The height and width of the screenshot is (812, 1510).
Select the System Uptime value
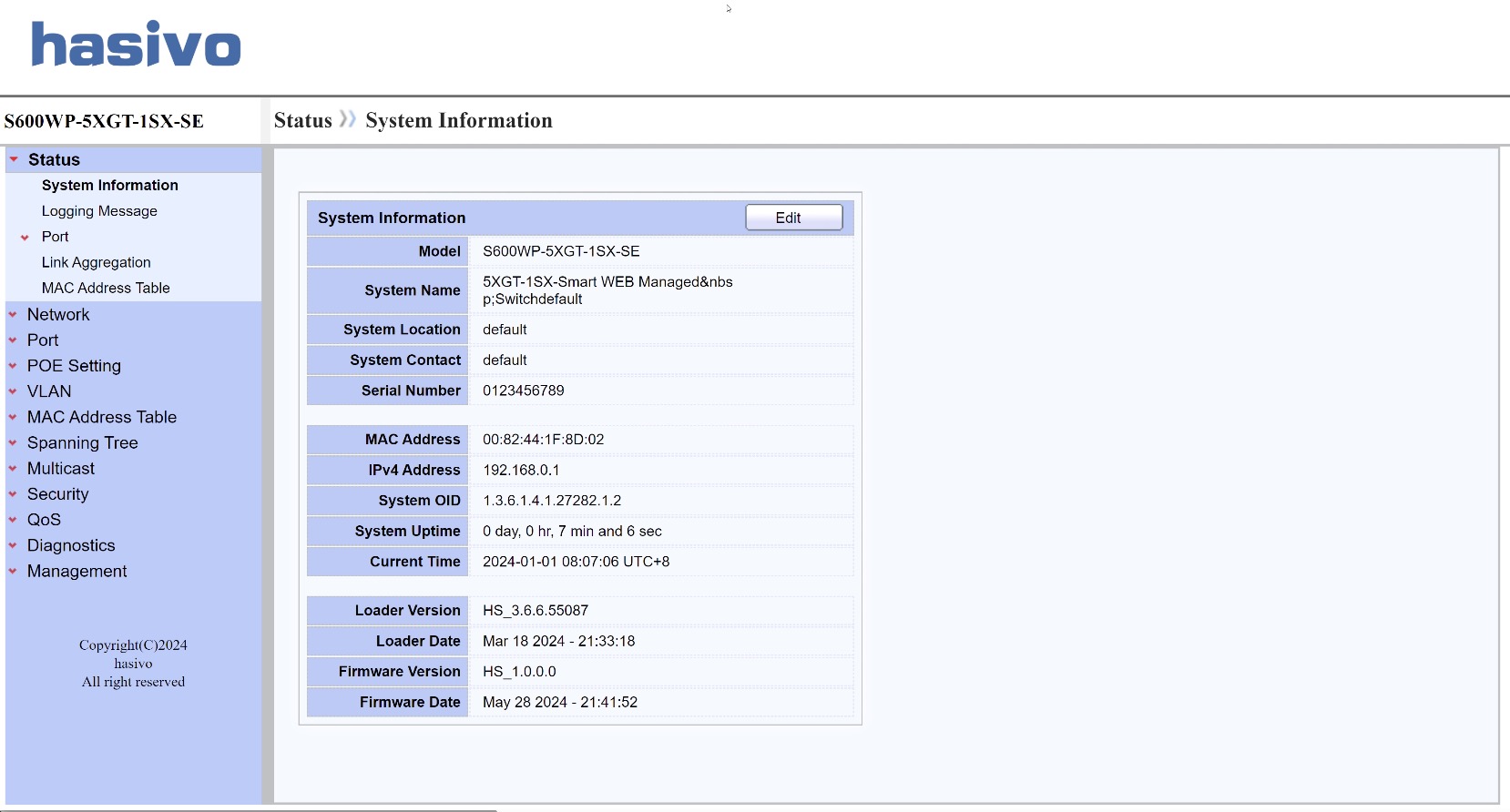(x=572, y=532)
